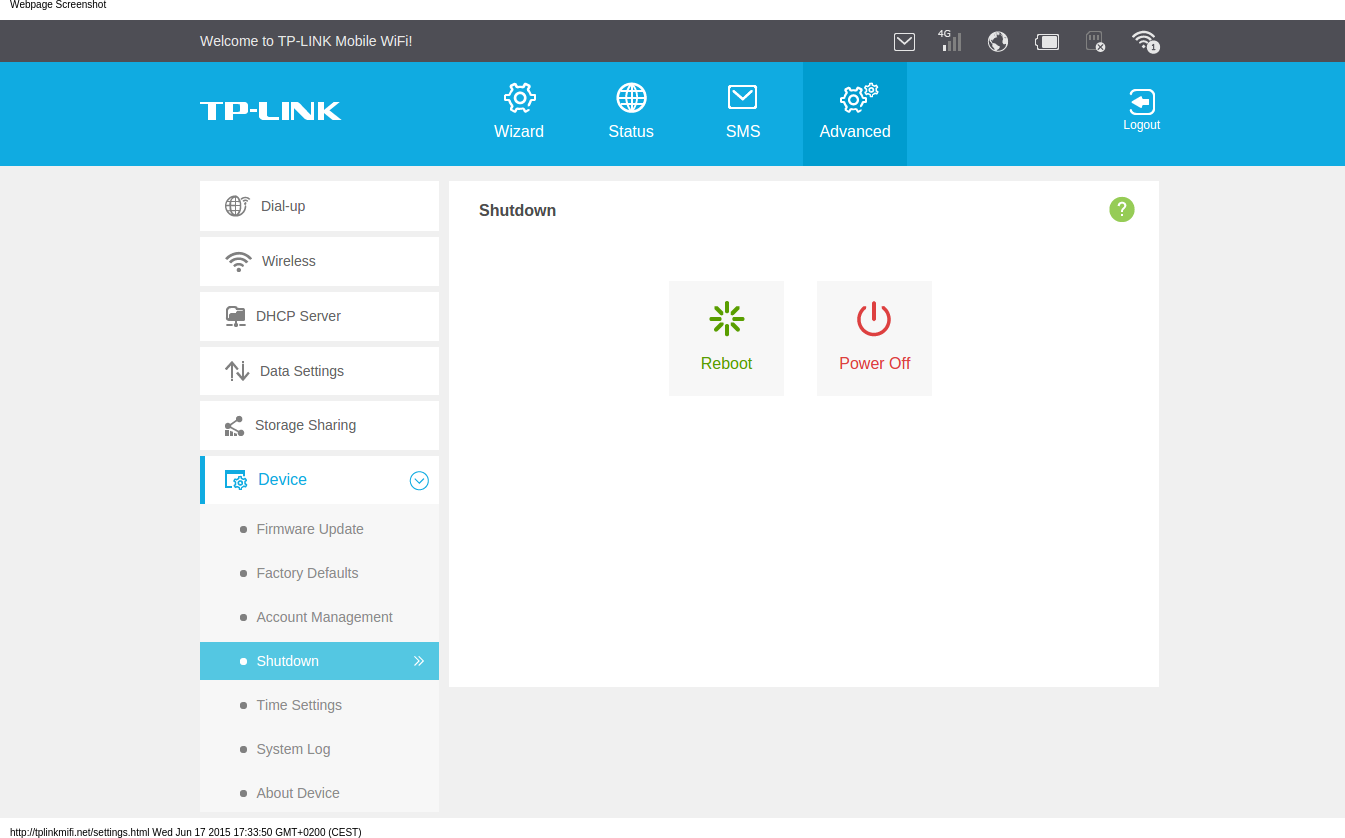Click the envelope messages icon in status bar

click(904, 41)
